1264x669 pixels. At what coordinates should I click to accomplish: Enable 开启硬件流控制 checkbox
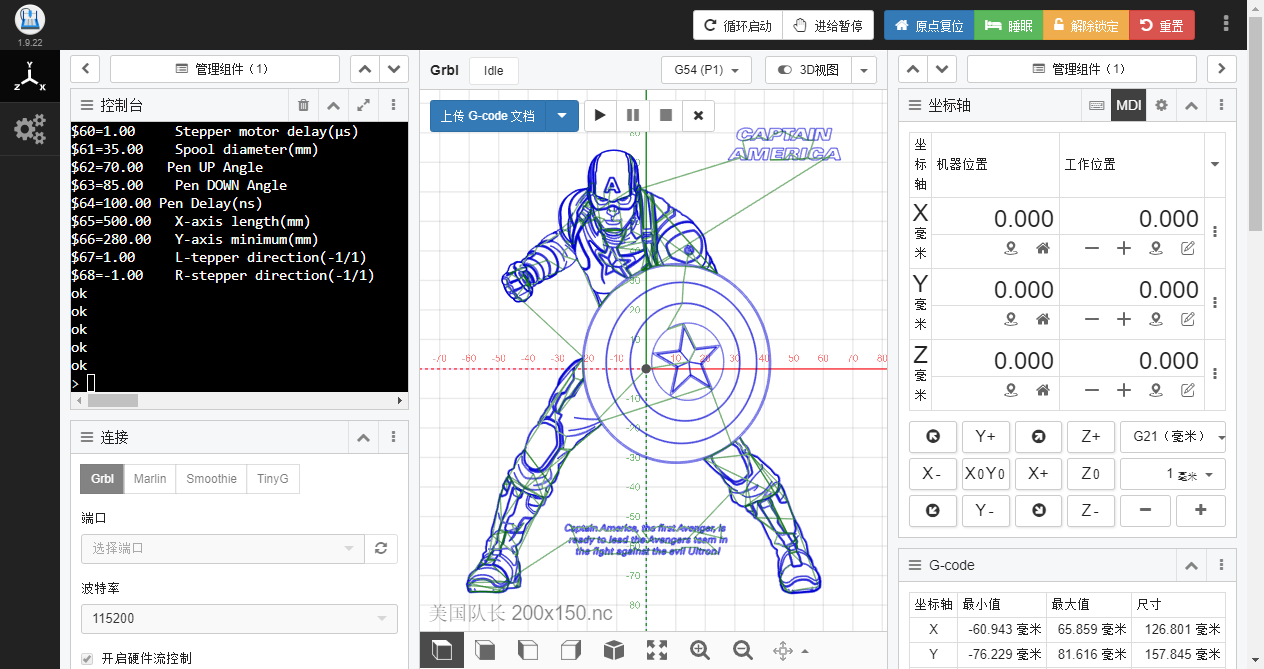[85, 657]
